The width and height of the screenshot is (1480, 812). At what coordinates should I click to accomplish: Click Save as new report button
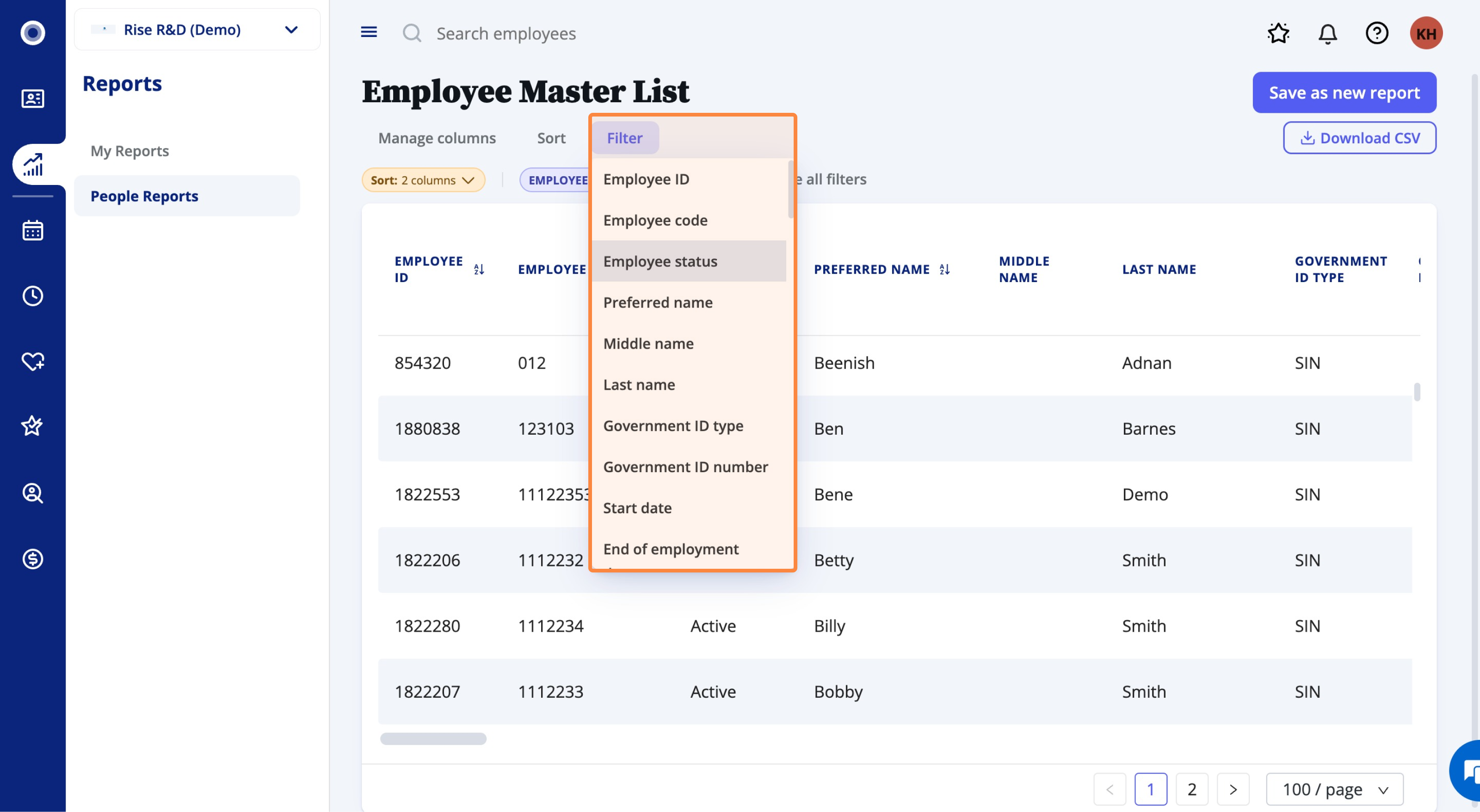[1344, 92]
